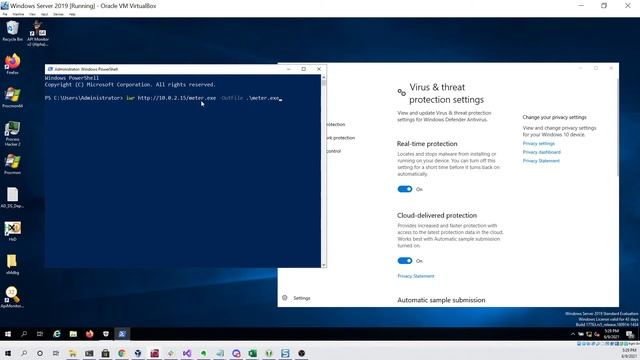Click the 'Virus & threat protection settings' heading
This screenshot has width=640, height=360.
coord(447,93)
